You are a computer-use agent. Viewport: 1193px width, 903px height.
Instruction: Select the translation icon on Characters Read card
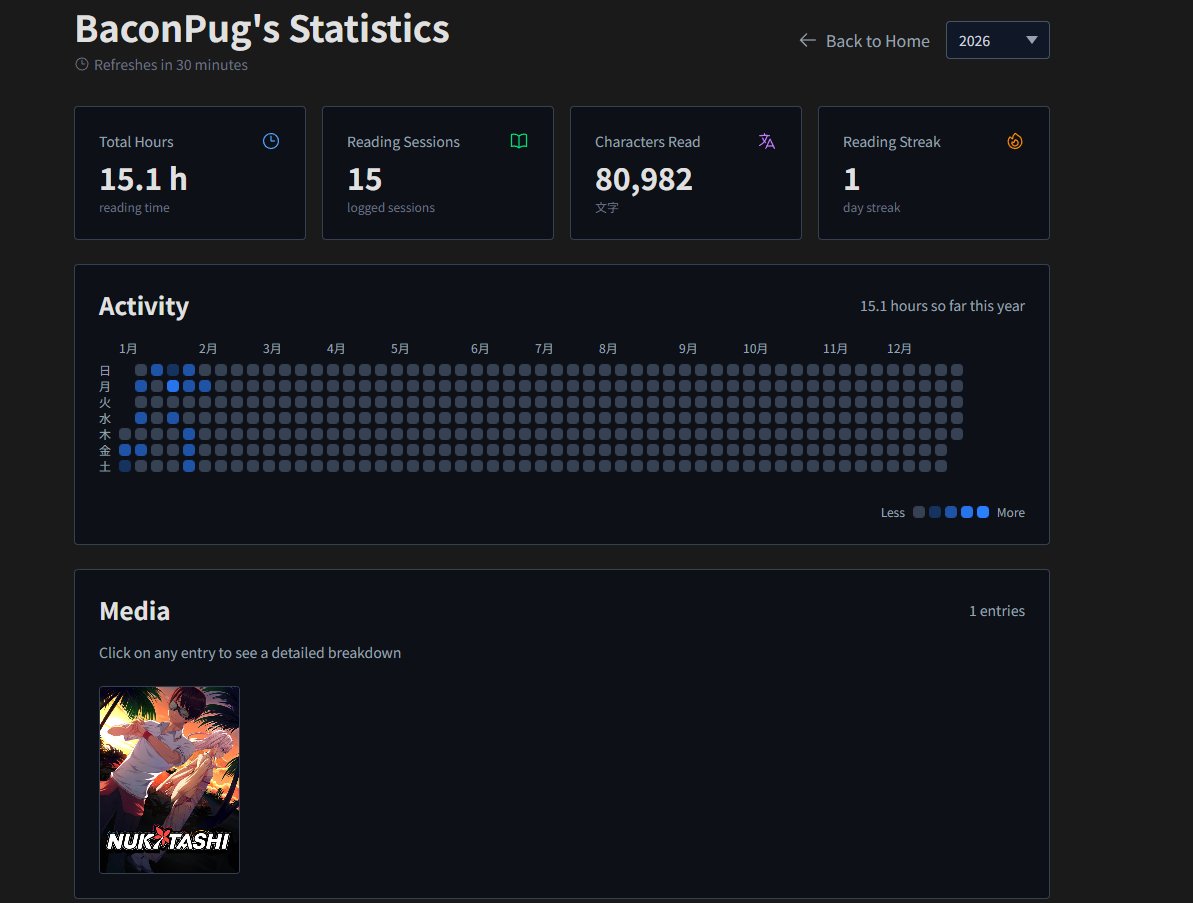766,141
